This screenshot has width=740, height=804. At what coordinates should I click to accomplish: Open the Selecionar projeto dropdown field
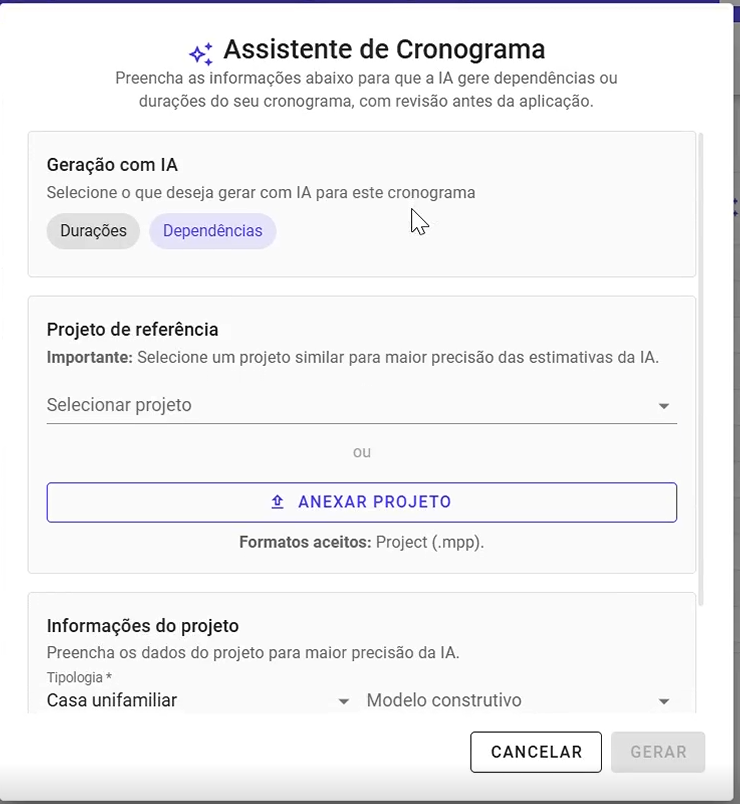pos(362,405)
